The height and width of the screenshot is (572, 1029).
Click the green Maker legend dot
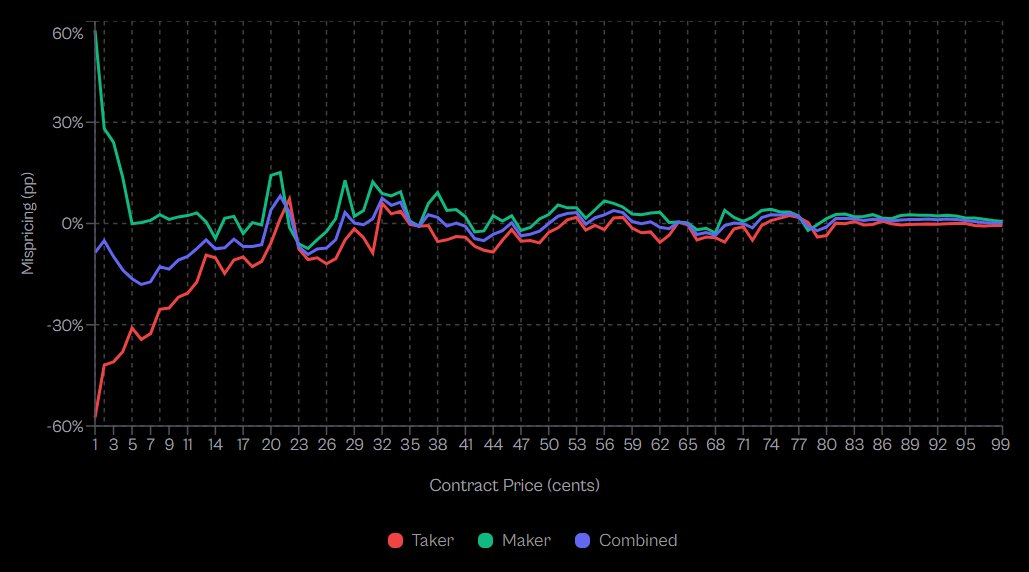tap(487, 541)
